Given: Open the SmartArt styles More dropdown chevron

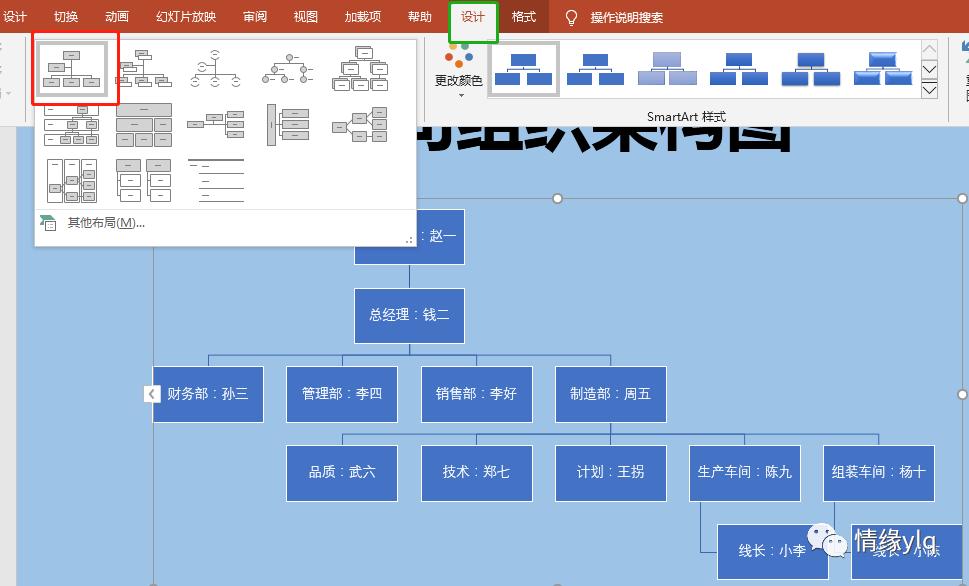Looking at the screenshot, I should click(930, 92).
